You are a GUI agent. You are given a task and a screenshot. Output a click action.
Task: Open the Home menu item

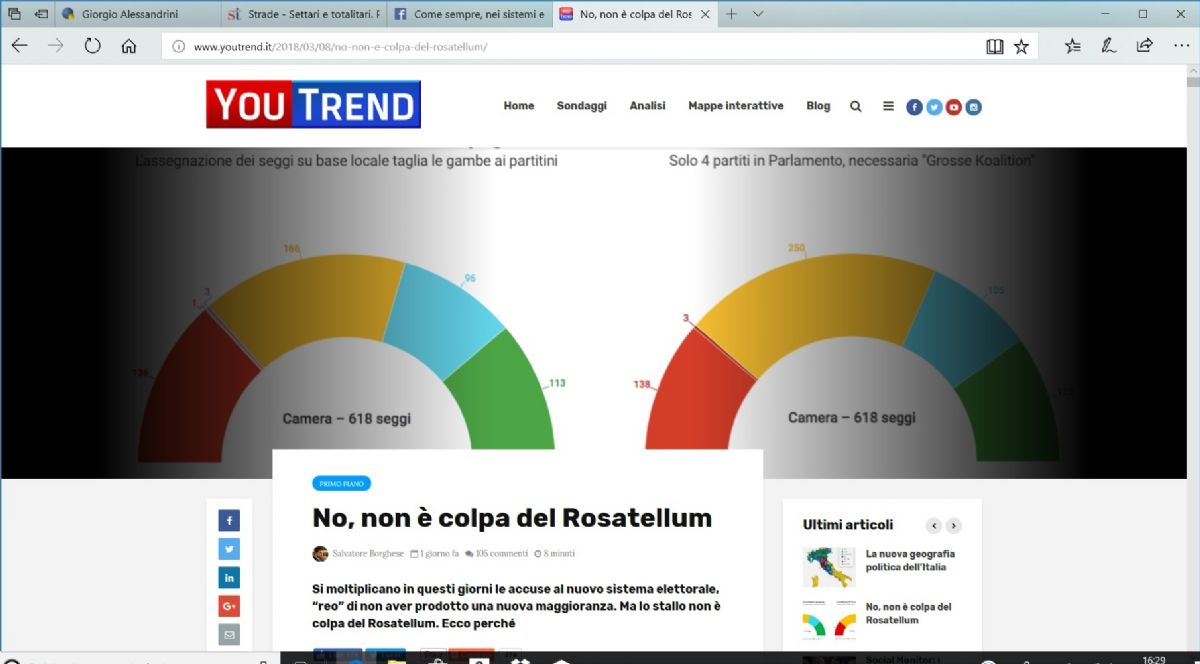[518, 106]
